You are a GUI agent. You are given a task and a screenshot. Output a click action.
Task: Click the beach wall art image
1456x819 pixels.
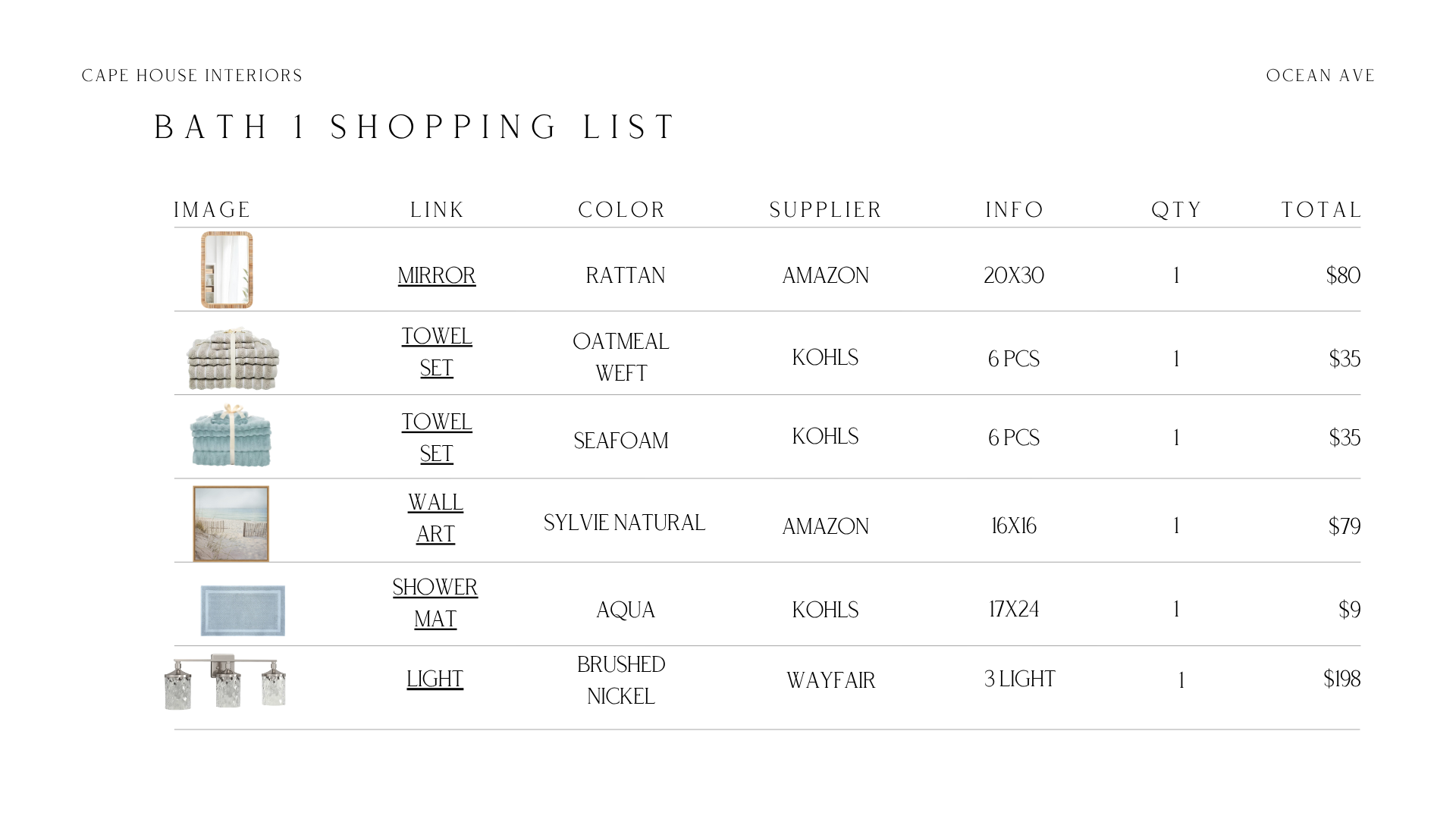(x=231, y=524)
